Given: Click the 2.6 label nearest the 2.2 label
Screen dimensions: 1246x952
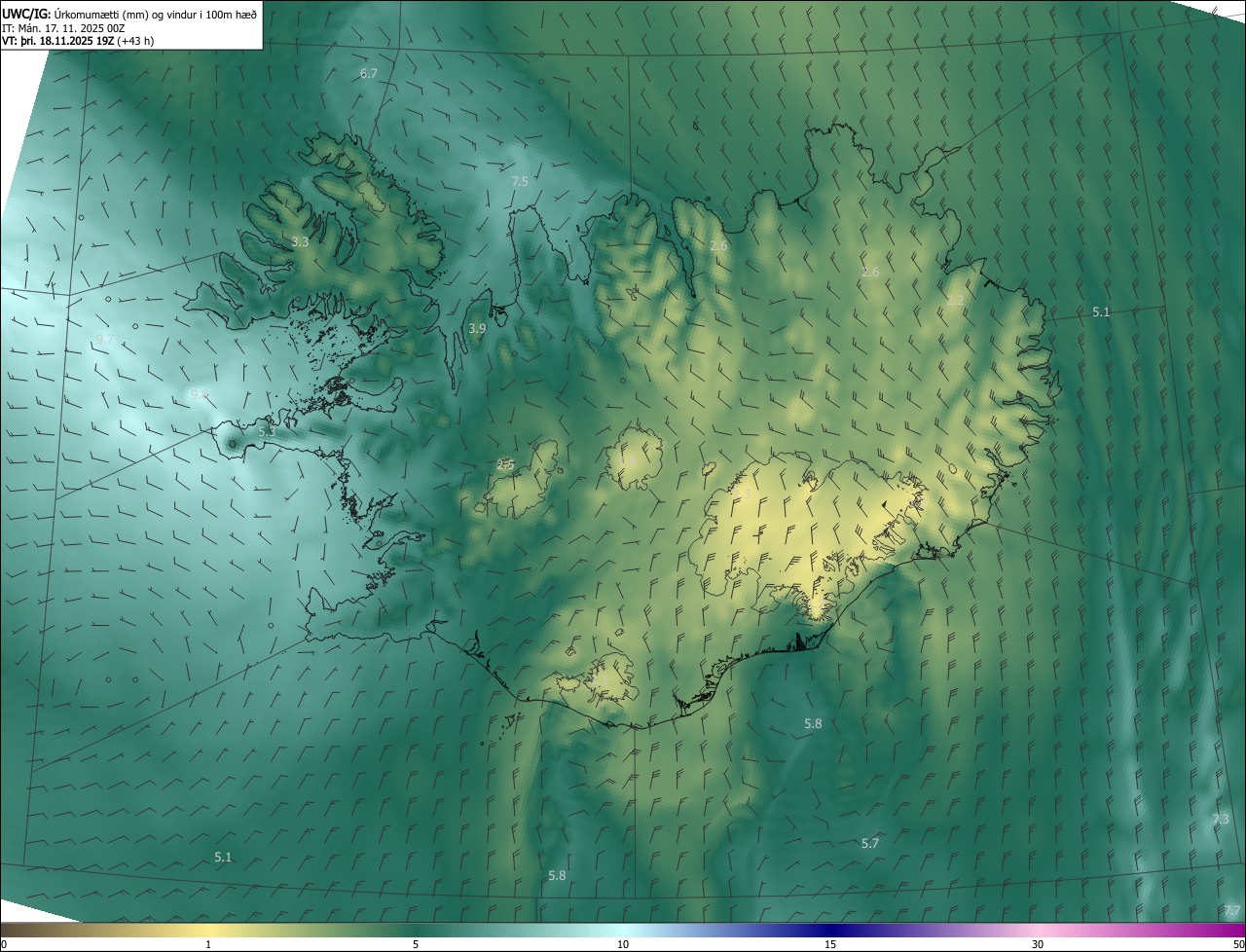Looking at the screenshot, I should tap(870, 272).
